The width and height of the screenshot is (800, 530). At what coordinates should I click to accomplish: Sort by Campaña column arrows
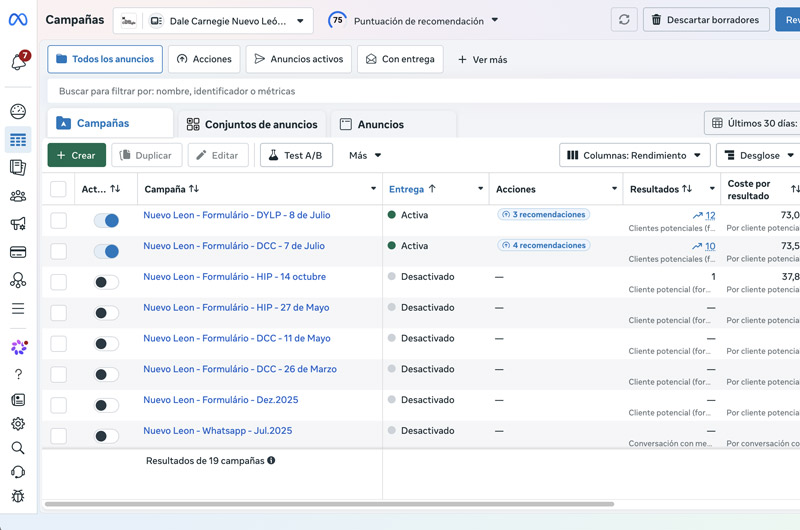click(x=194, y=189)
